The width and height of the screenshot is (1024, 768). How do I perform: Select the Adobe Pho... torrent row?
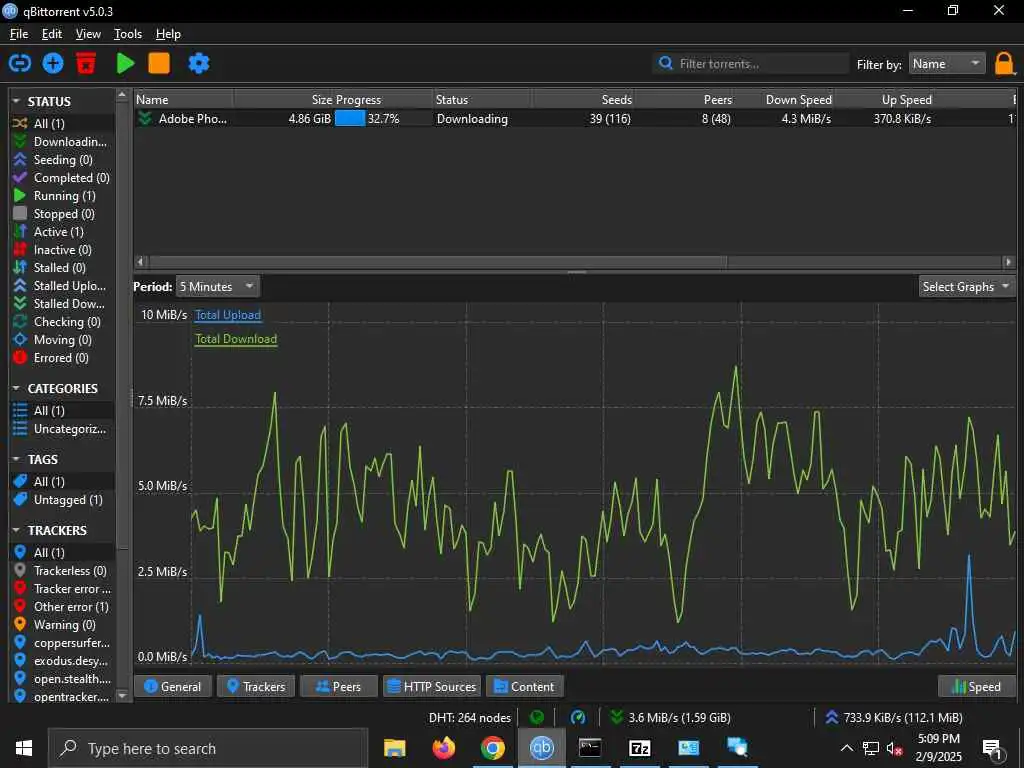575,119
